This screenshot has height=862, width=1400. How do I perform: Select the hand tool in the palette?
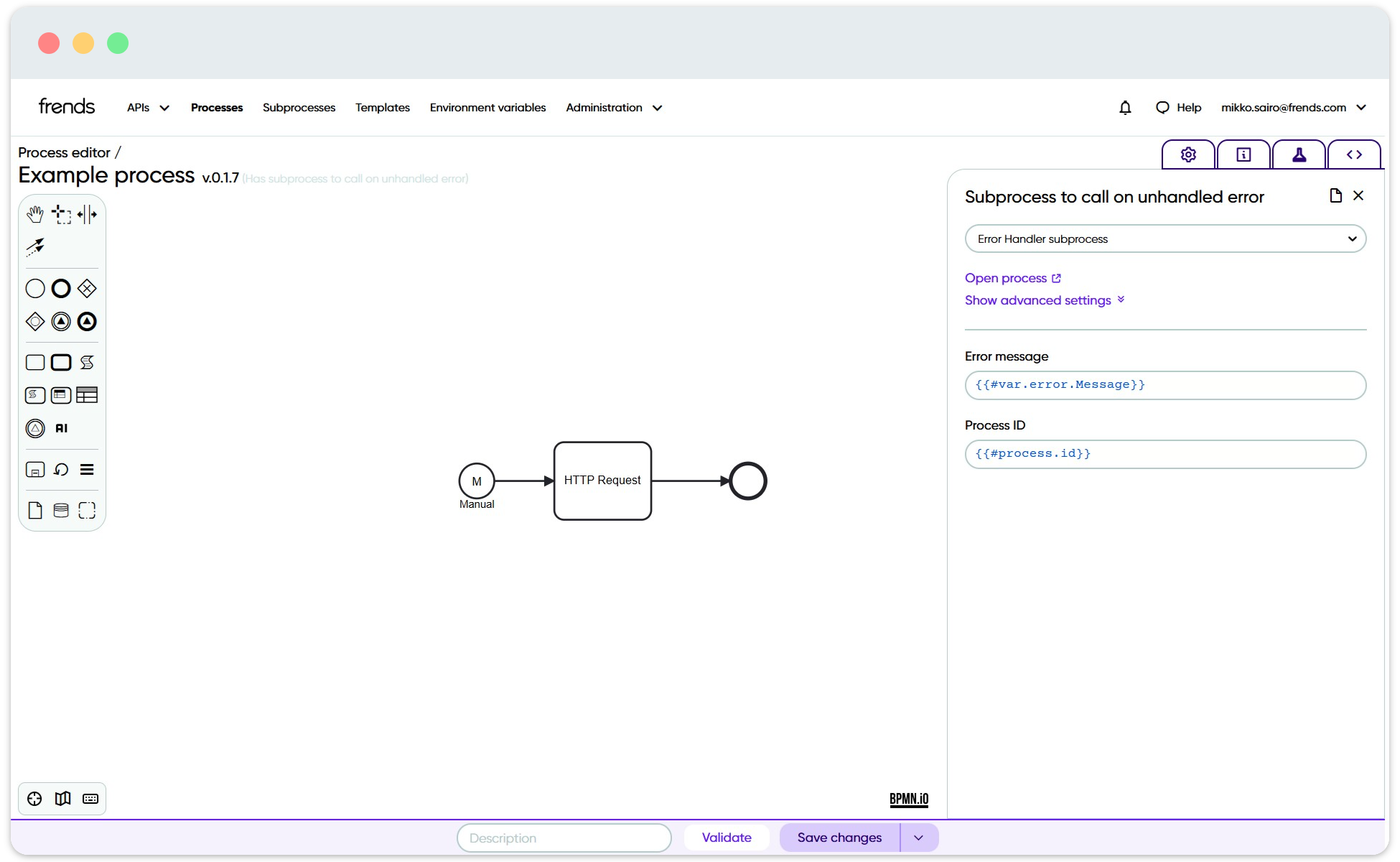pyautogui.click(x=34, y=214)
